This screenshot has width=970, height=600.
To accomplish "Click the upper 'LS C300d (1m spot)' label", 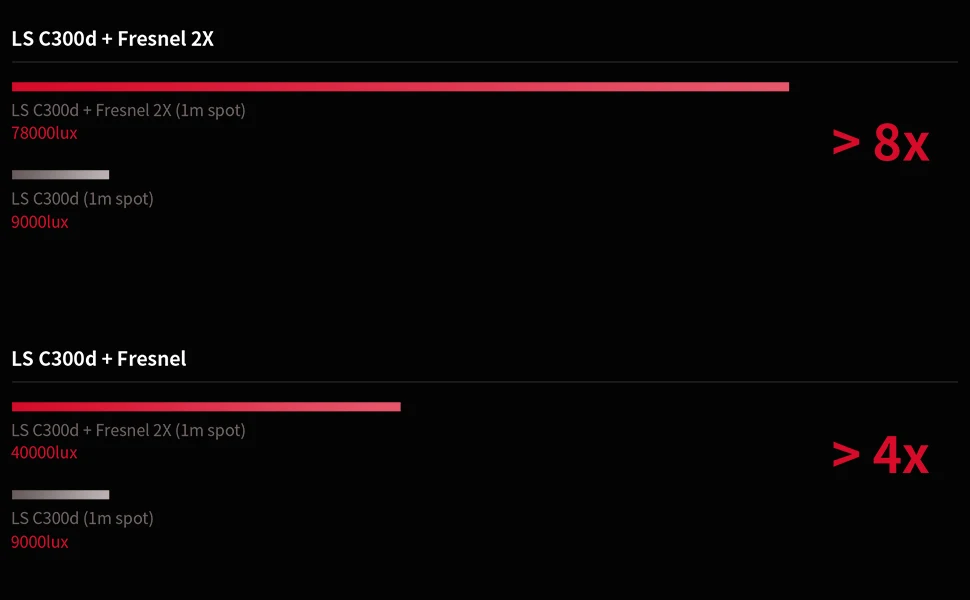I will click(82, 199).
